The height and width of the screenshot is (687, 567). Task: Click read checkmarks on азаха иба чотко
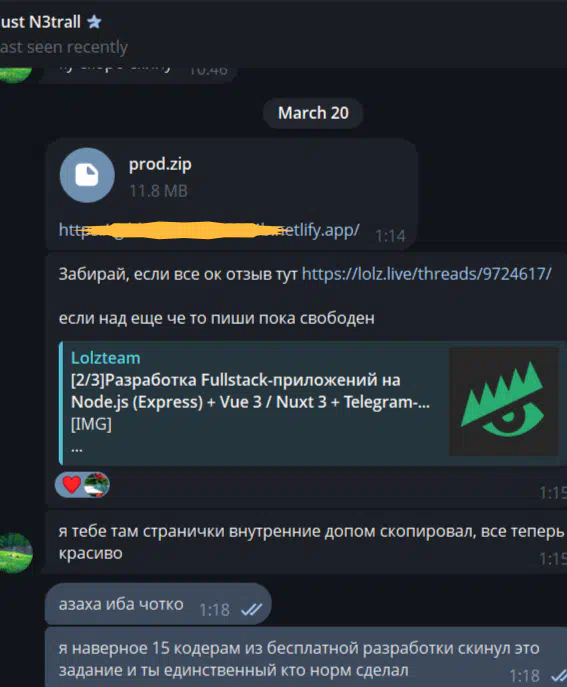[252, 609]
